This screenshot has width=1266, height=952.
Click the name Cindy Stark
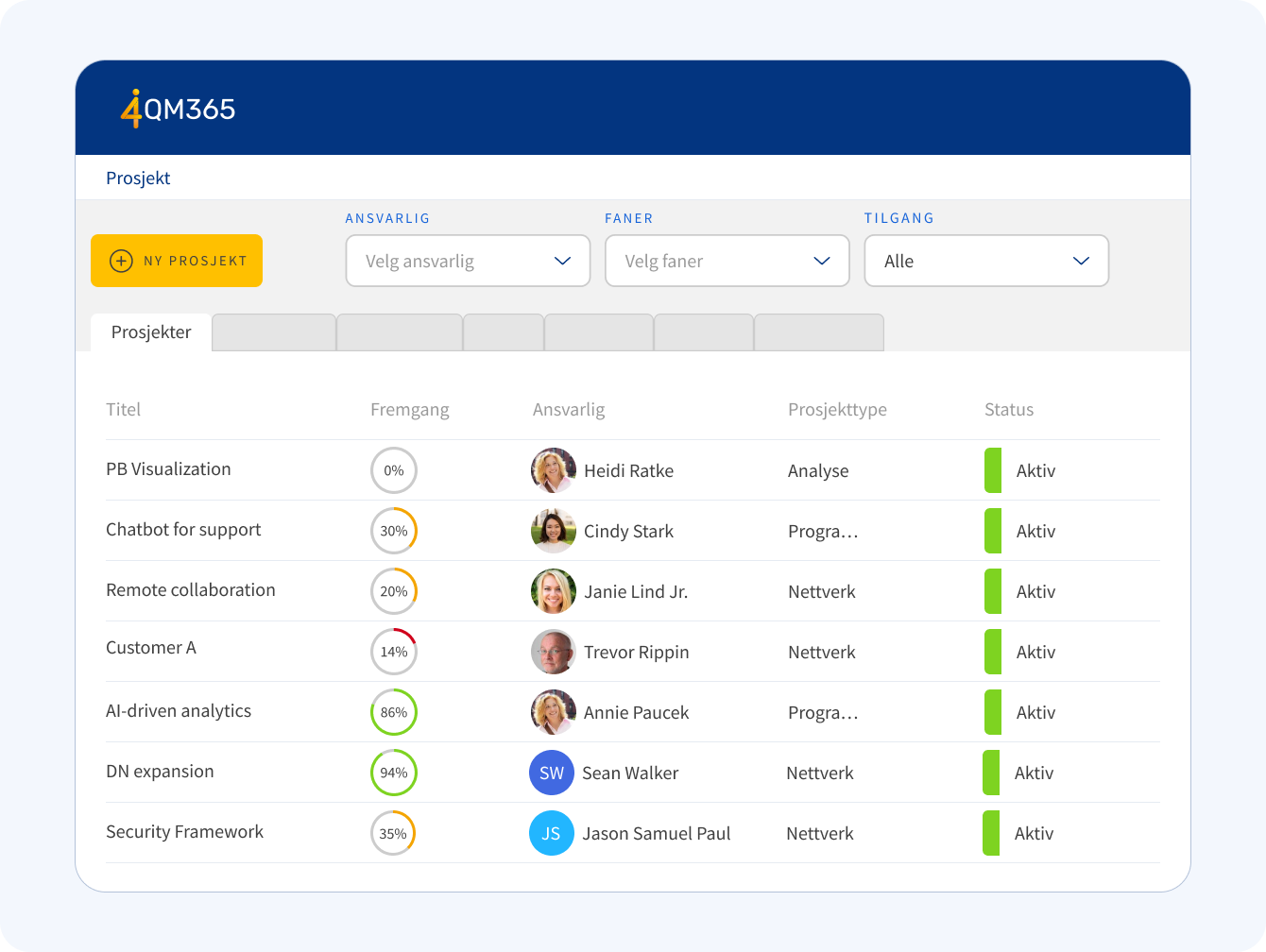tap(628, 531)
